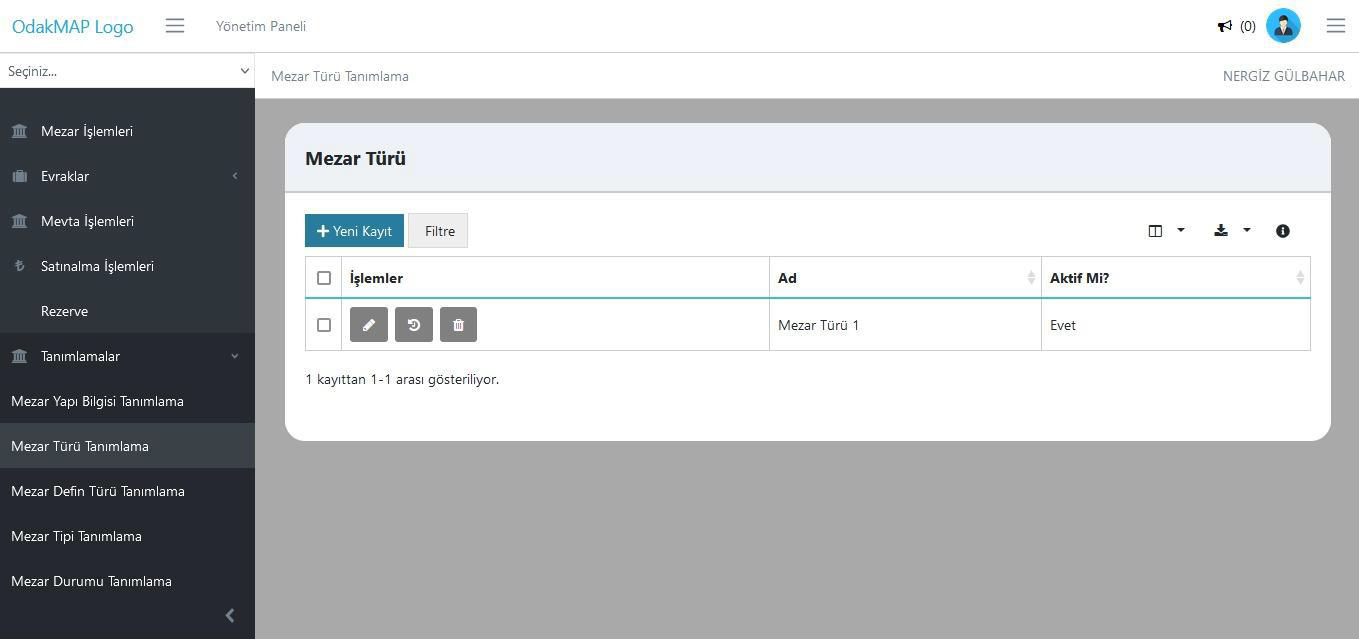This screenshot has width=1359, height=639.
Task: Click the edit pencil icon for Mezar Türü 1
Action: (x=369, y=325)
